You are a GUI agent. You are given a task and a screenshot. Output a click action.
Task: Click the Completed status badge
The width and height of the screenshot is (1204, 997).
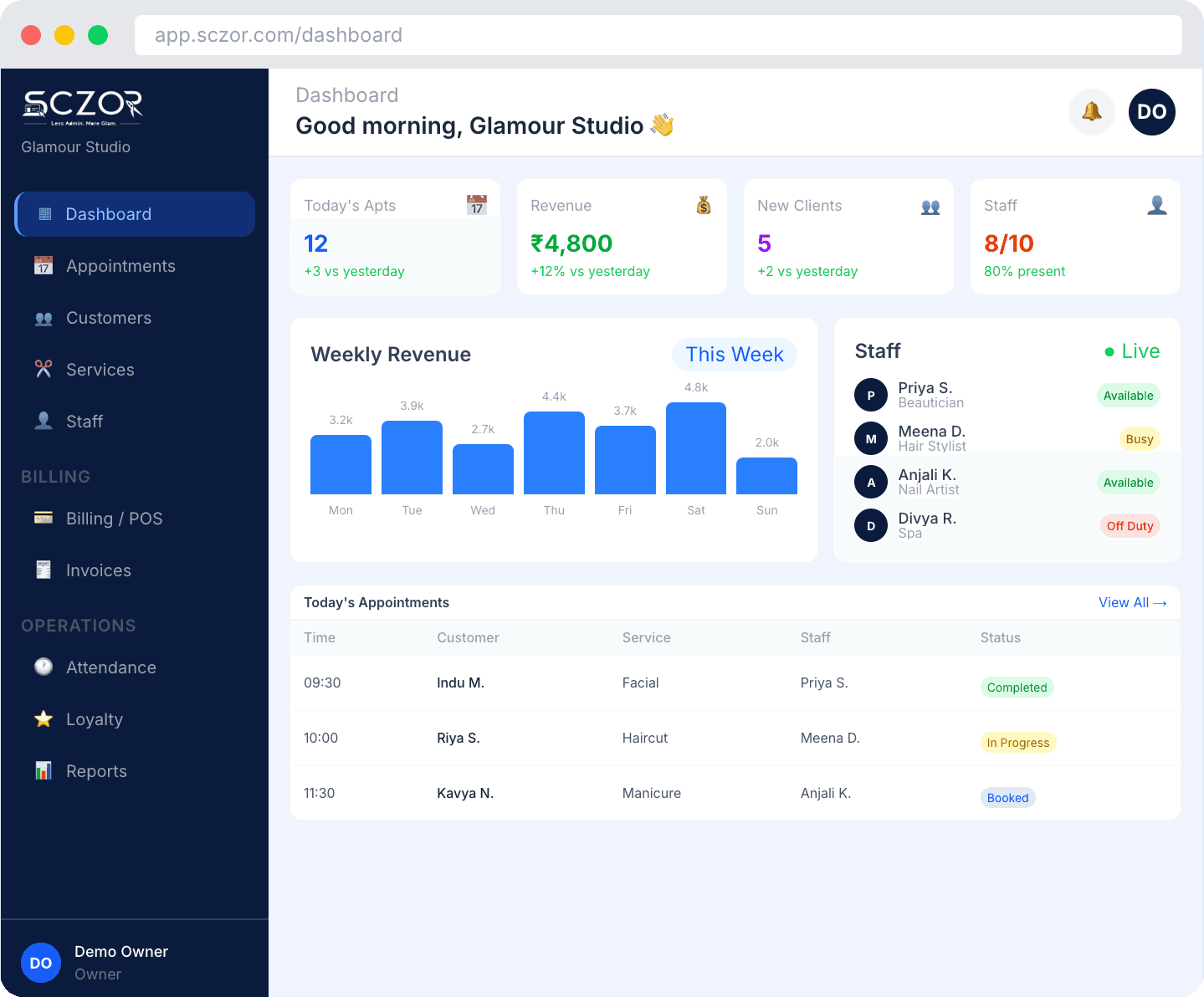[x=1017, y=688]
